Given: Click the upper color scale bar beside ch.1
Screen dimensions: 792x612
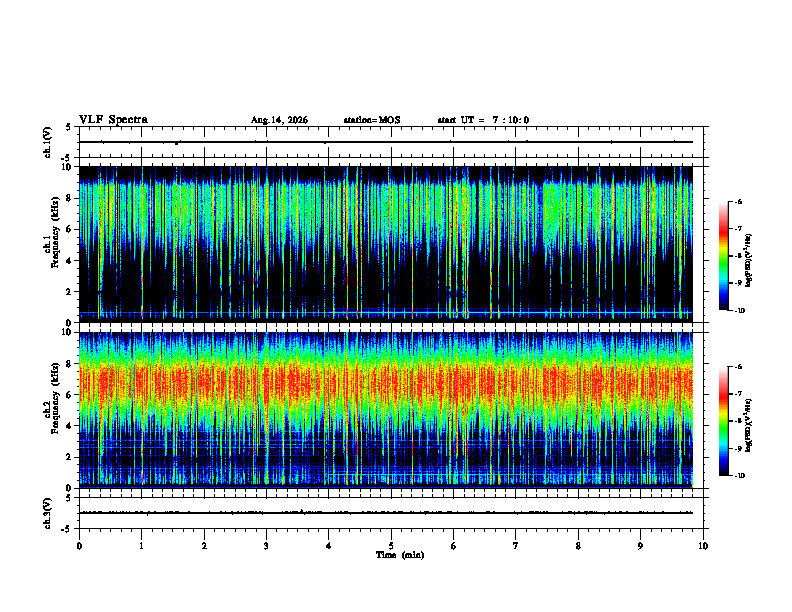Looking at the screenshot, I should (724, 256).
